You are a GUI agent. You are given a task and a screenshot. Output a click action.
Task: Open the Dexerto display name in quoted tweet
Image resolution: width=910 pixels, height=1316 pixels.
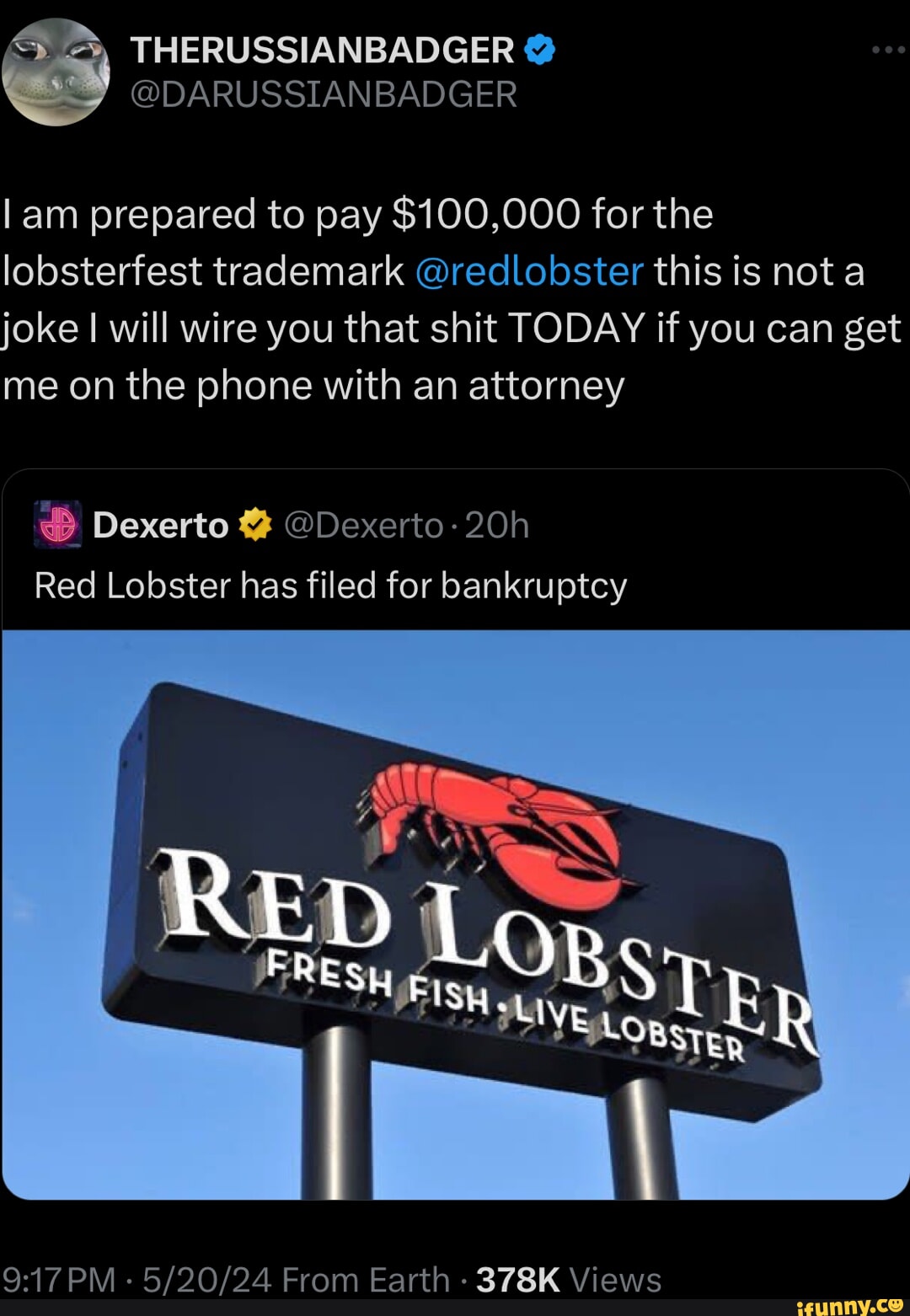coord(161,525)
